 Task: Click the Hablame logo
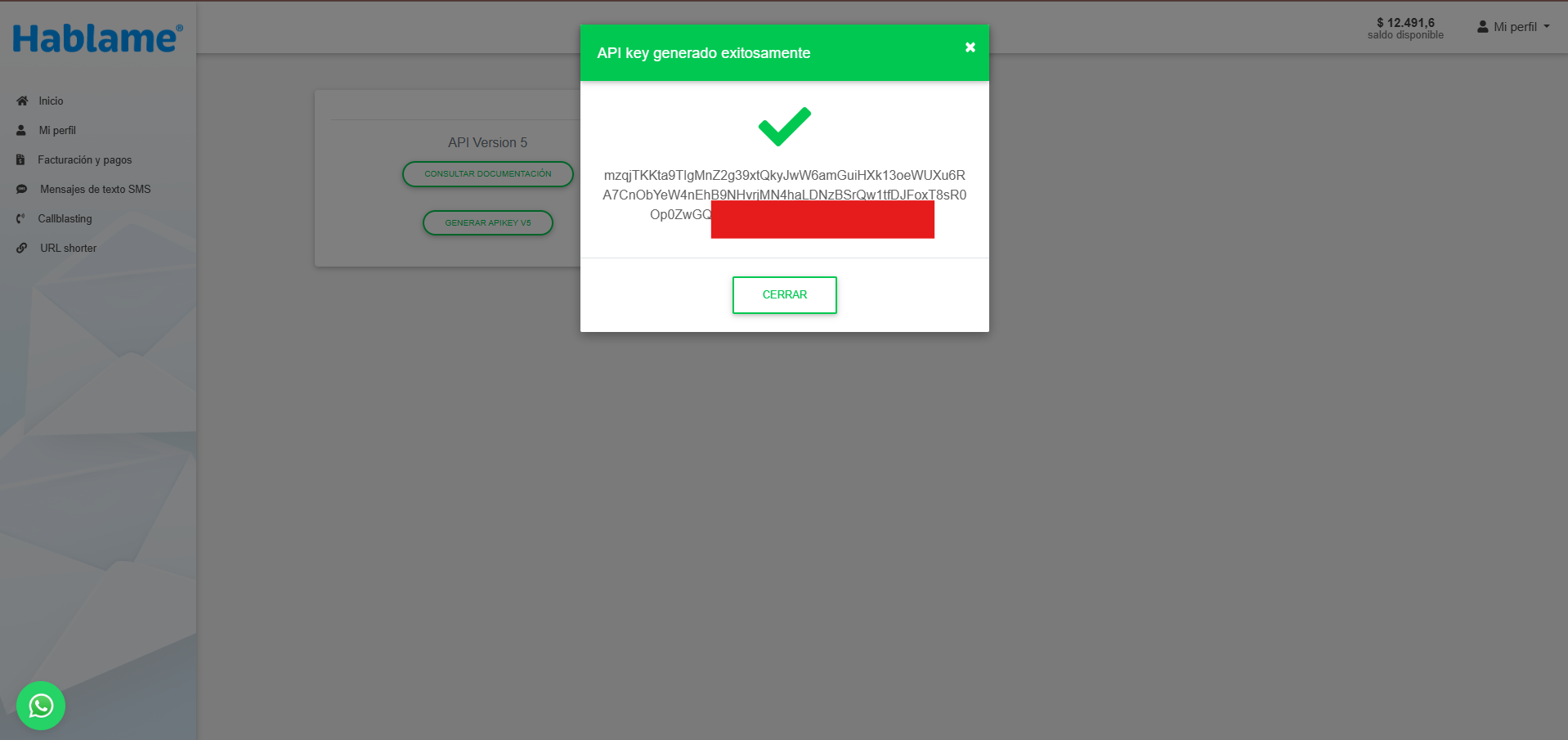(97, 38)
